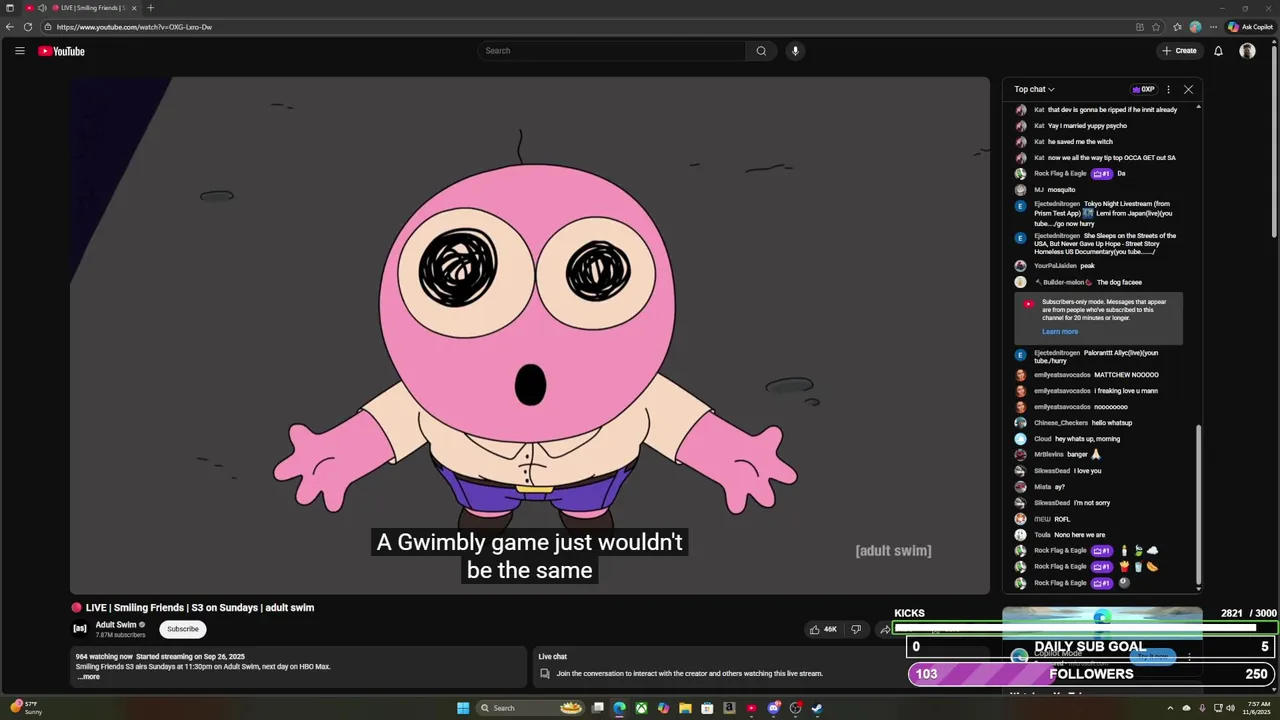Open Microsoft Edge from taskbar
The image size is (1280, 720).
click(x=619, y=708)
